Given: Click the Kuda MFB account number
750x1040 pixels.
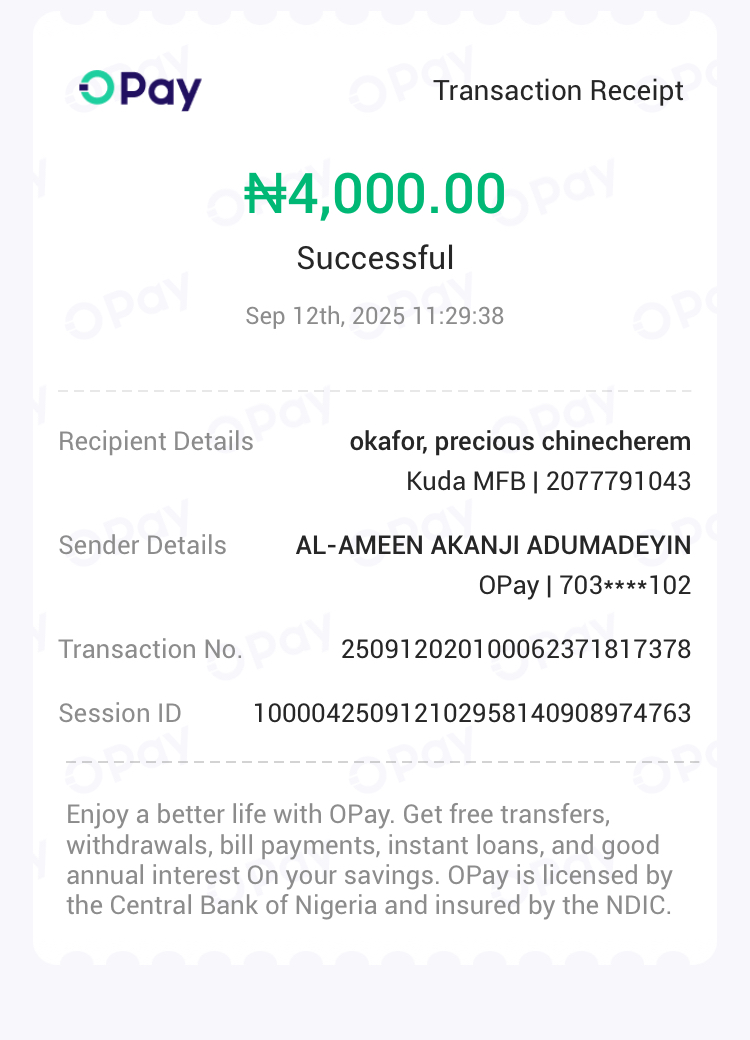Looking at the screenshot, I should [x=548, y=481].
